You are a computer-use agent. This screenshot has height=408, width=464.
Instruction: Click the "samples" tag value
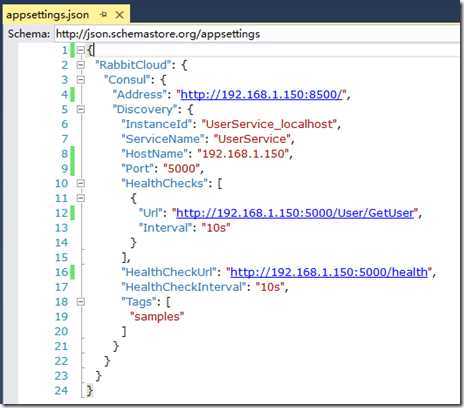pyautogui.click(x=157, y=317)
